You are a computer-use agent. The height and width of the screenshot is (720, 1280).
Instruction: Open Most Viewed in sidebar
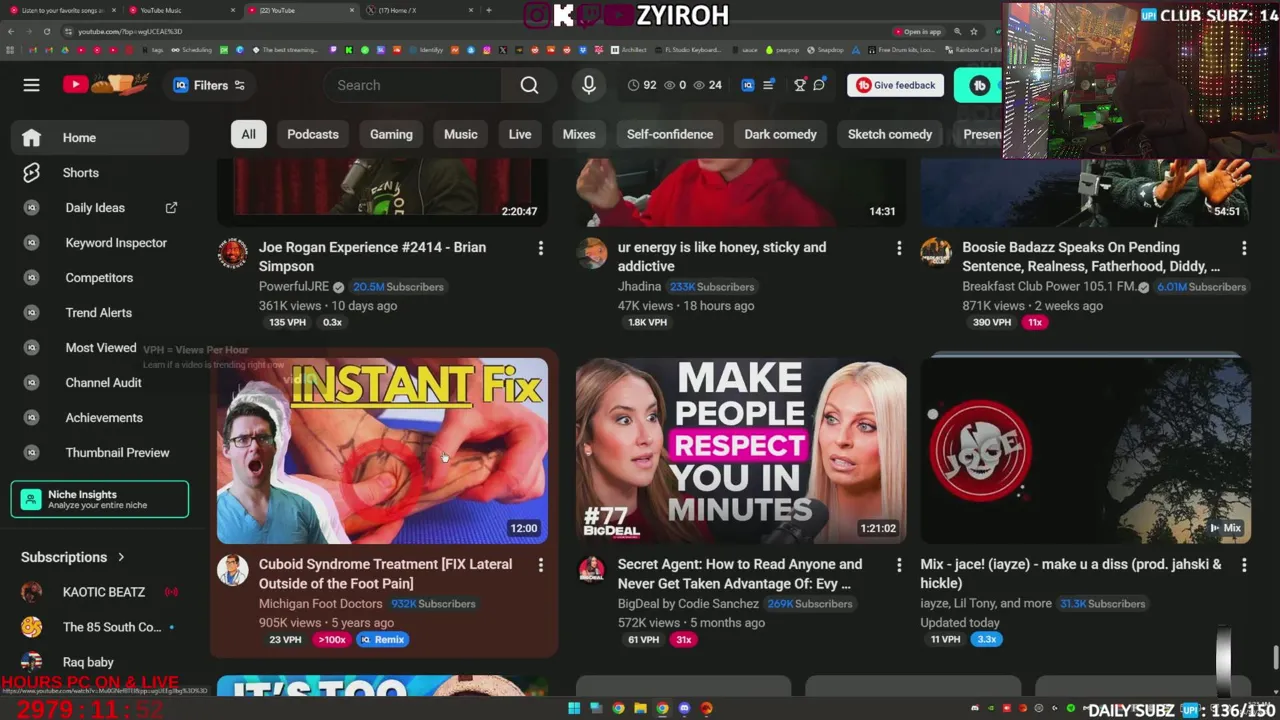coord(99,347)
